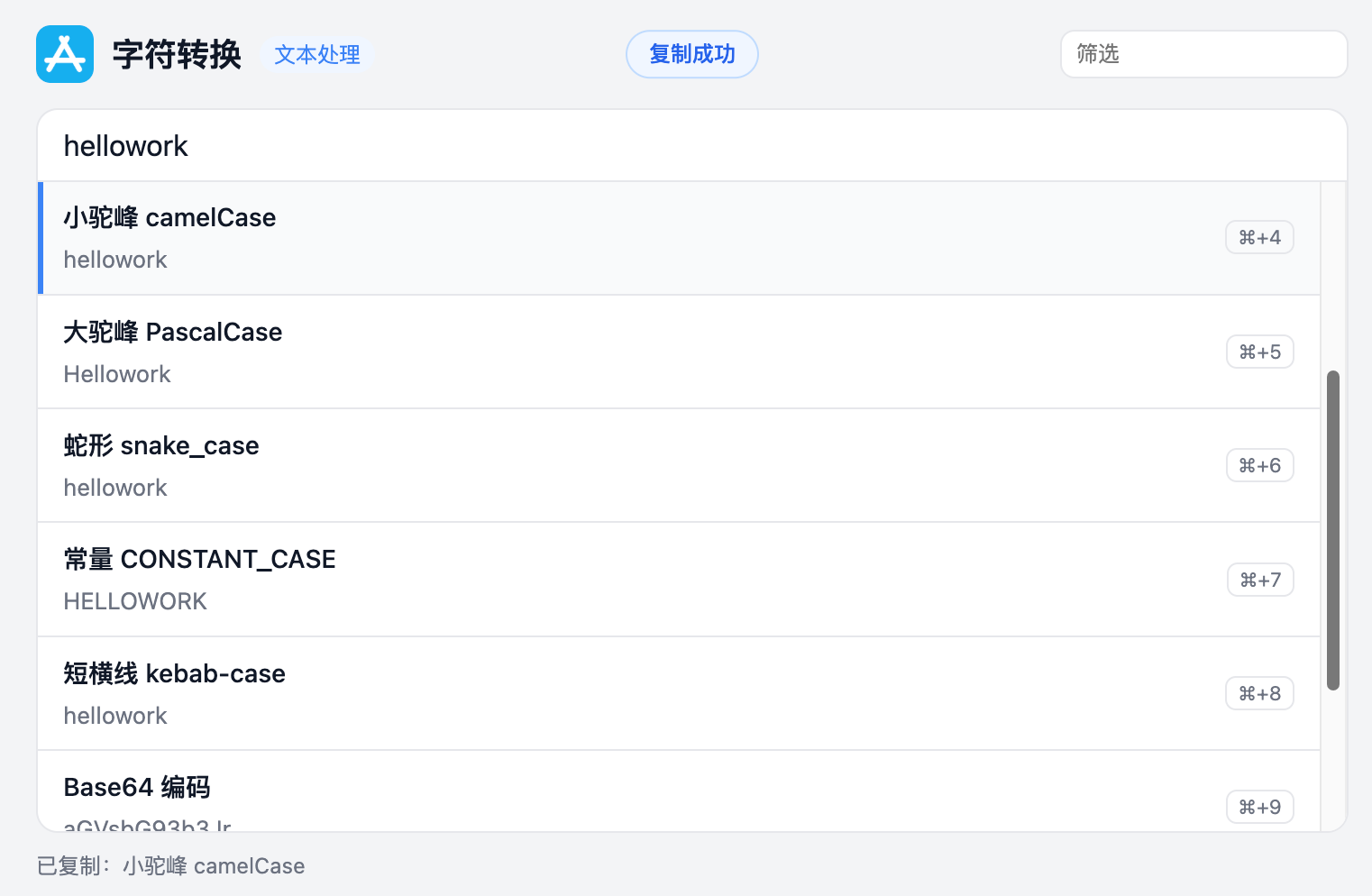This screenshot has height=896, width=1372.
Task: Focus the 筛选 filter input field
Action: 1203,54
